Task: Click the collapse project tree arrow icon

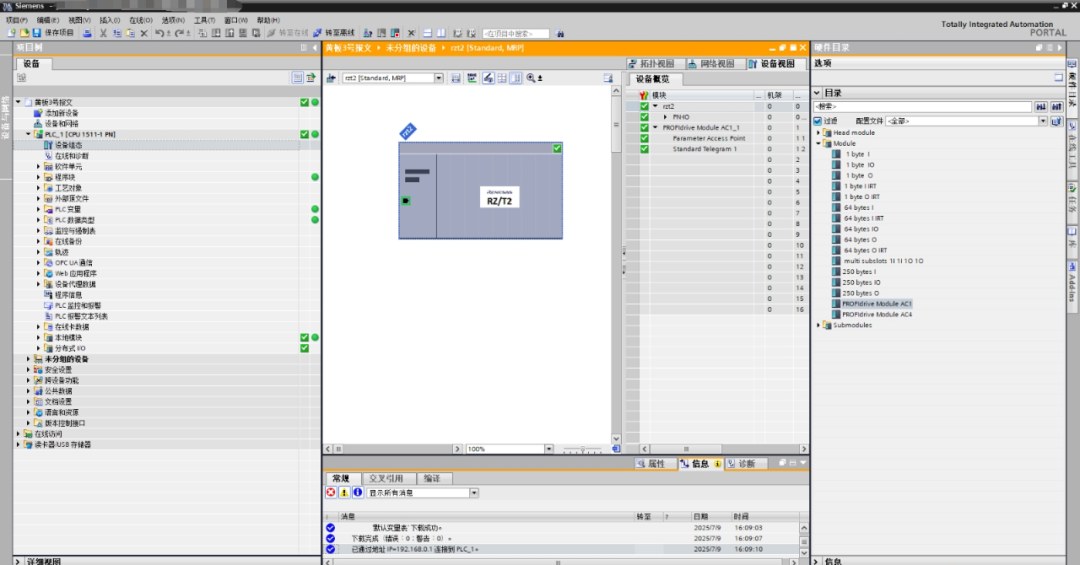Action: (315, 48)
